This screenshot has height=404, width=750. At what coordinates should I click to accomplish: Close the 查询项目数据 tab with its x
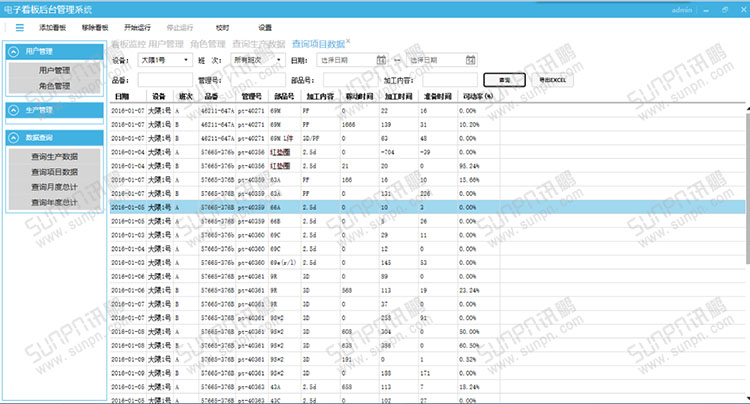coord(348,42)
